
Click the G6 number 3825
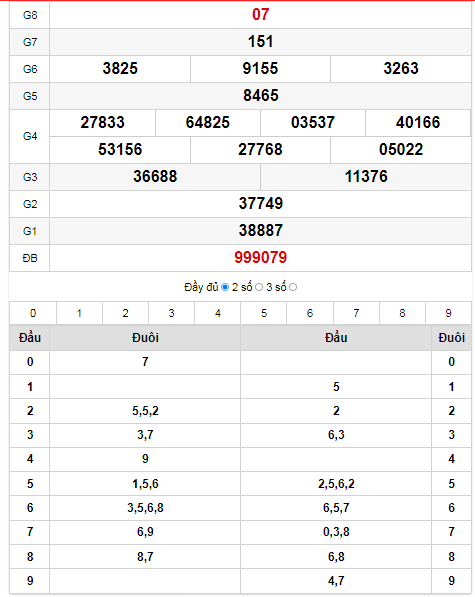pos(120,69)
